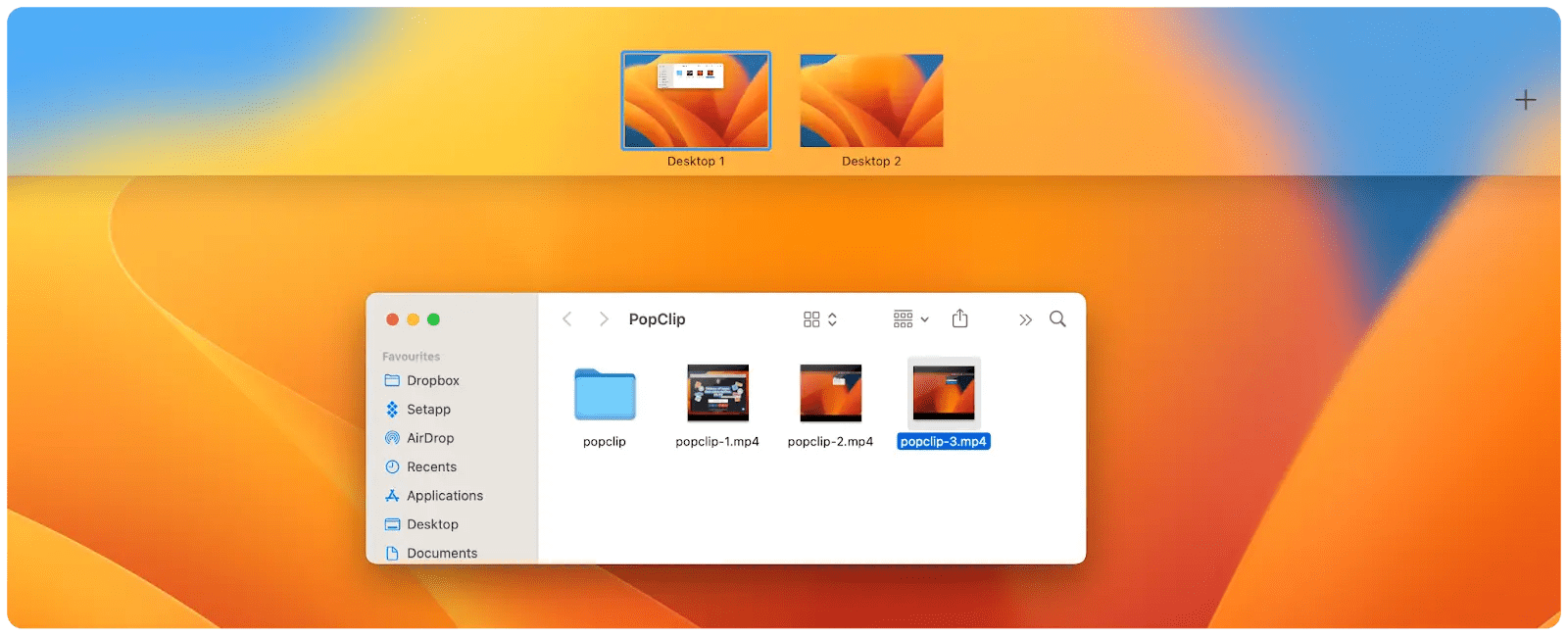This screenshot has height=636, width=1568.
Task: Switch to the Desktop 2 space thumbnail
Action: 871,101
